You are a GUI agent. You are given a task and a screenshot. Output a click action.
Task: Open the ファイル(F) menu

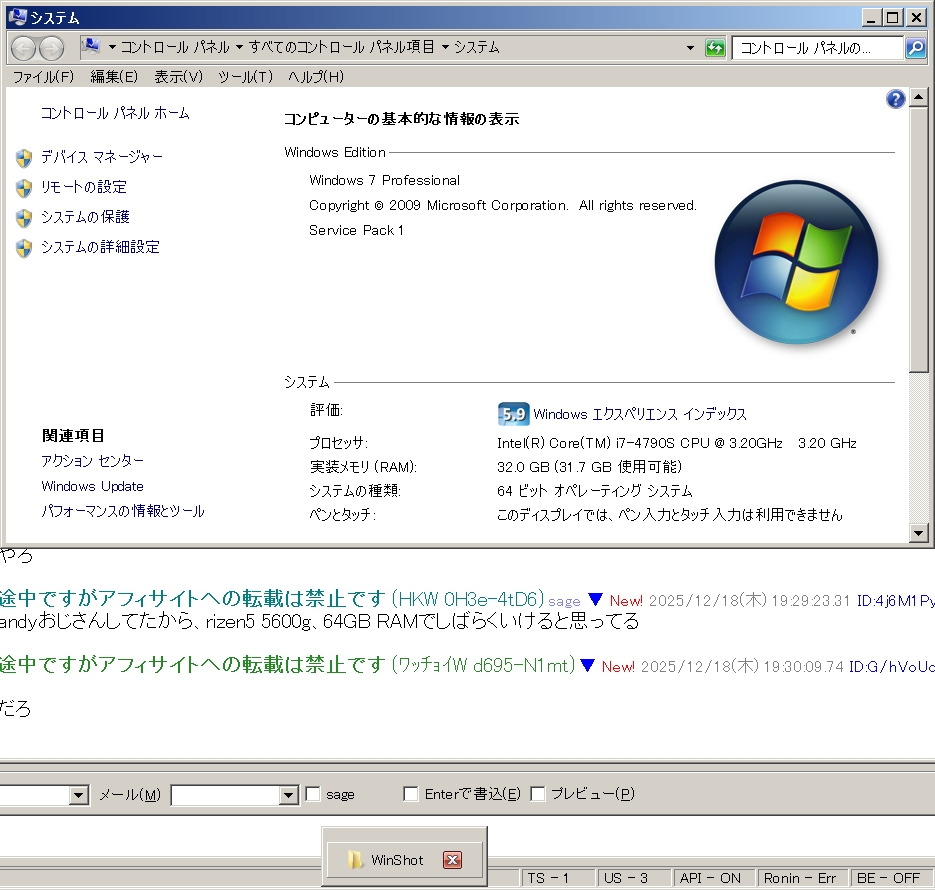43,77
